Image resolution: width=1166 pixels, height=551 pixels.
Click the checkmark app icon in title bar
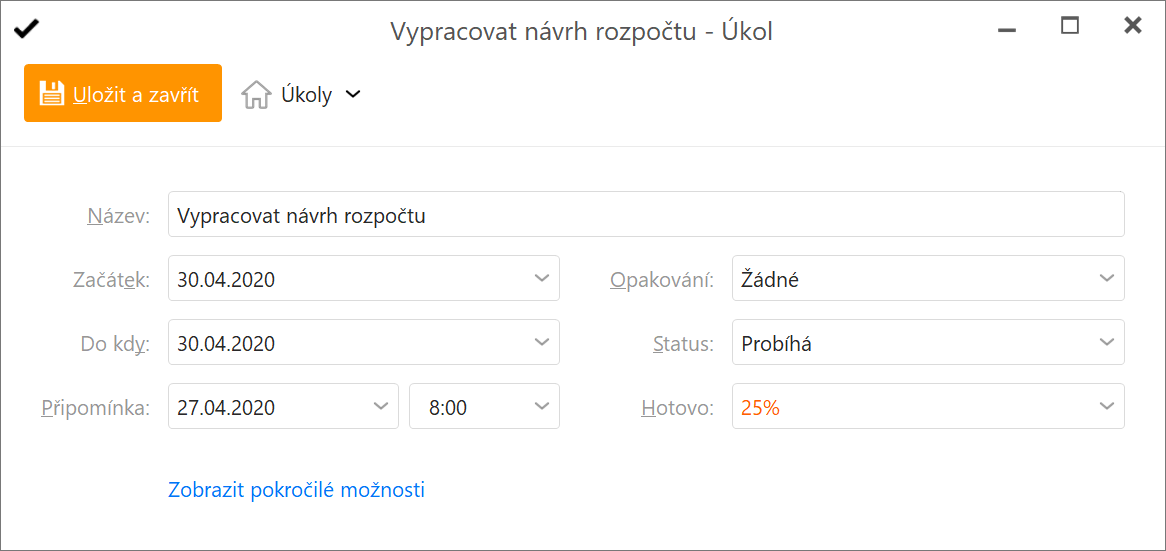pos(26,29)
